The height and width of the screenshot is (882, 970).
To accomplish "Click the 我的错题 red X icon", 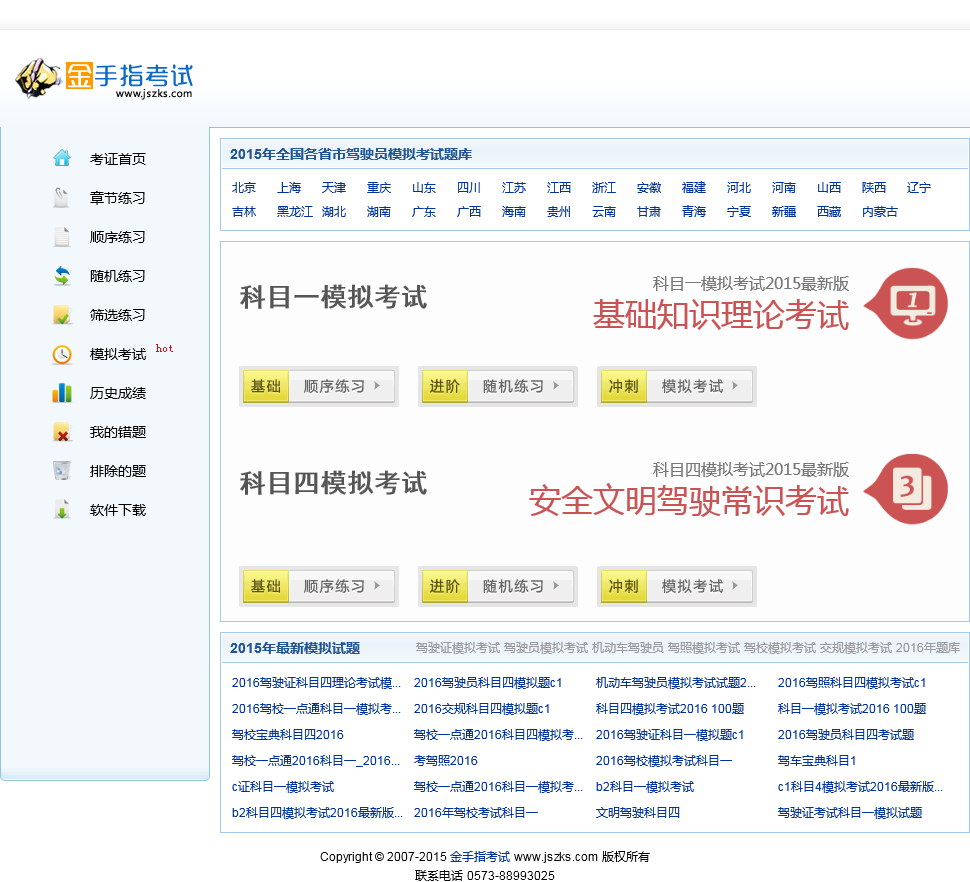I will tap(62, 432).
